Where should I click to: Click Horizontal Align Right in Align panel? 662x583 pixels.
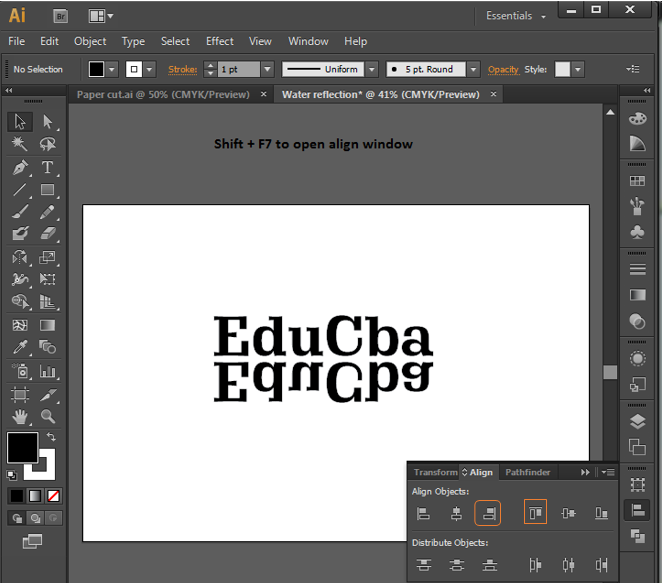coord(488,513)
